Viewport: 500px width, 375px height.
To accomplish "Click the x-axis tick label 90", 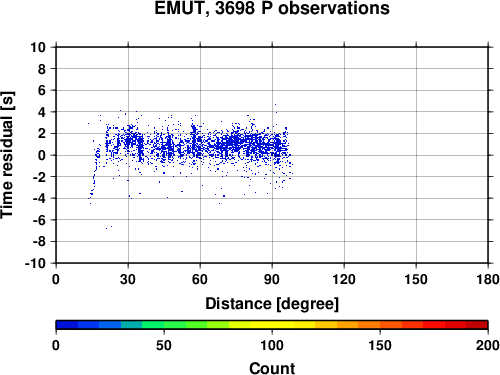I will (x=272, y=279).
